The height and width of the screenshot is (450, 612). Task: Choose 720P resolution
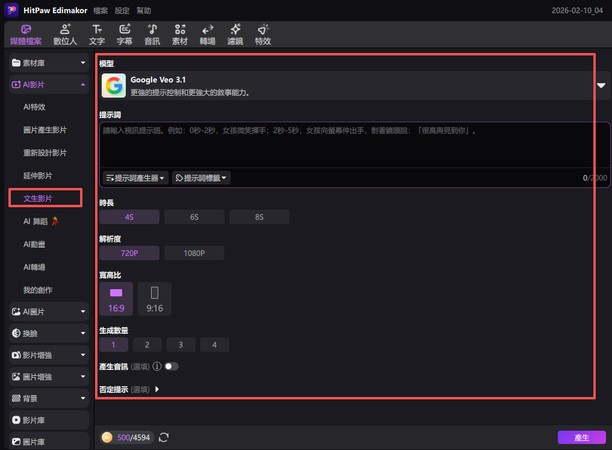pos(129,253)
